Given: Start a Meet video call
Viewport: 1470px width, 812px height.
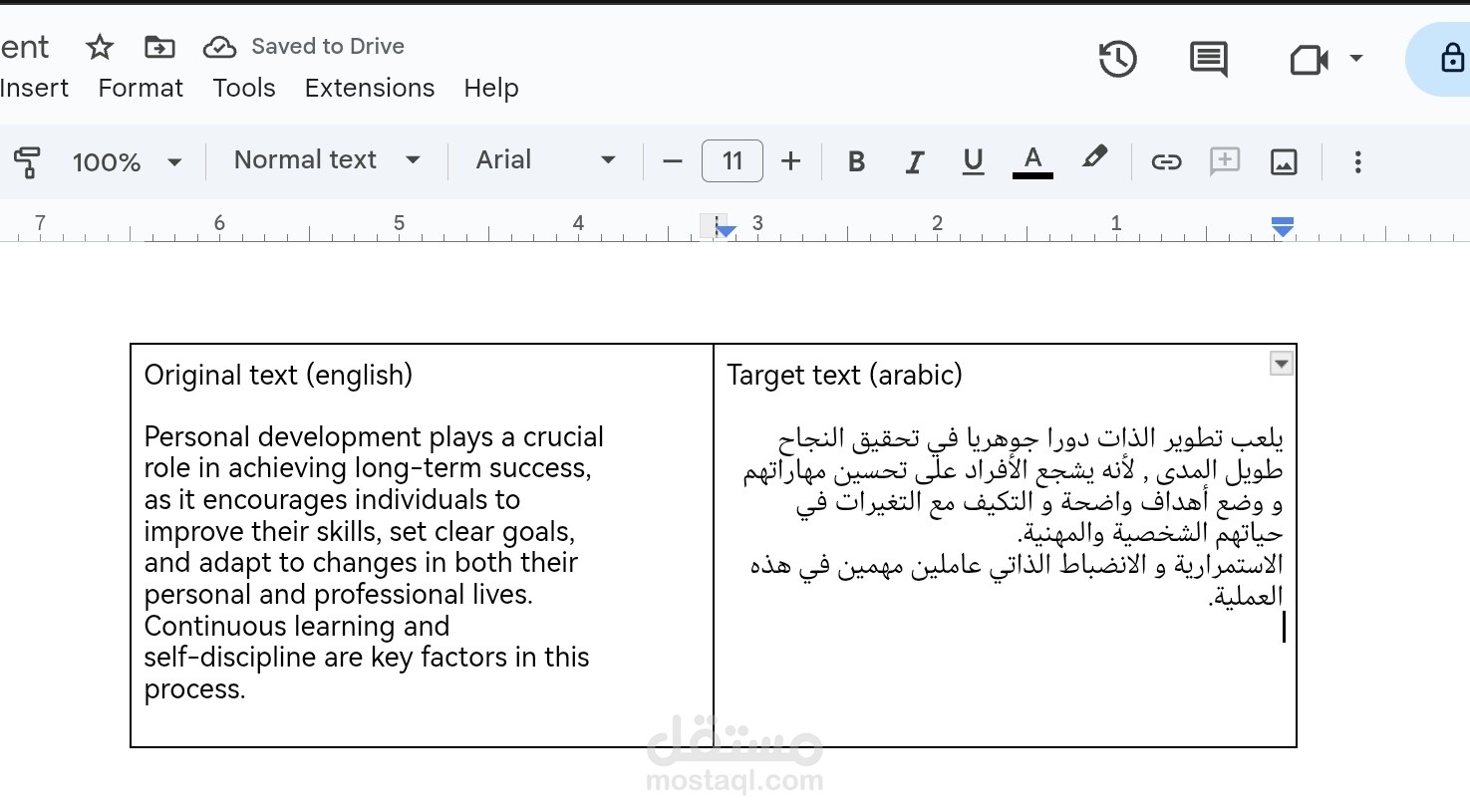Looking at the screenshot, I should 1307,59.
